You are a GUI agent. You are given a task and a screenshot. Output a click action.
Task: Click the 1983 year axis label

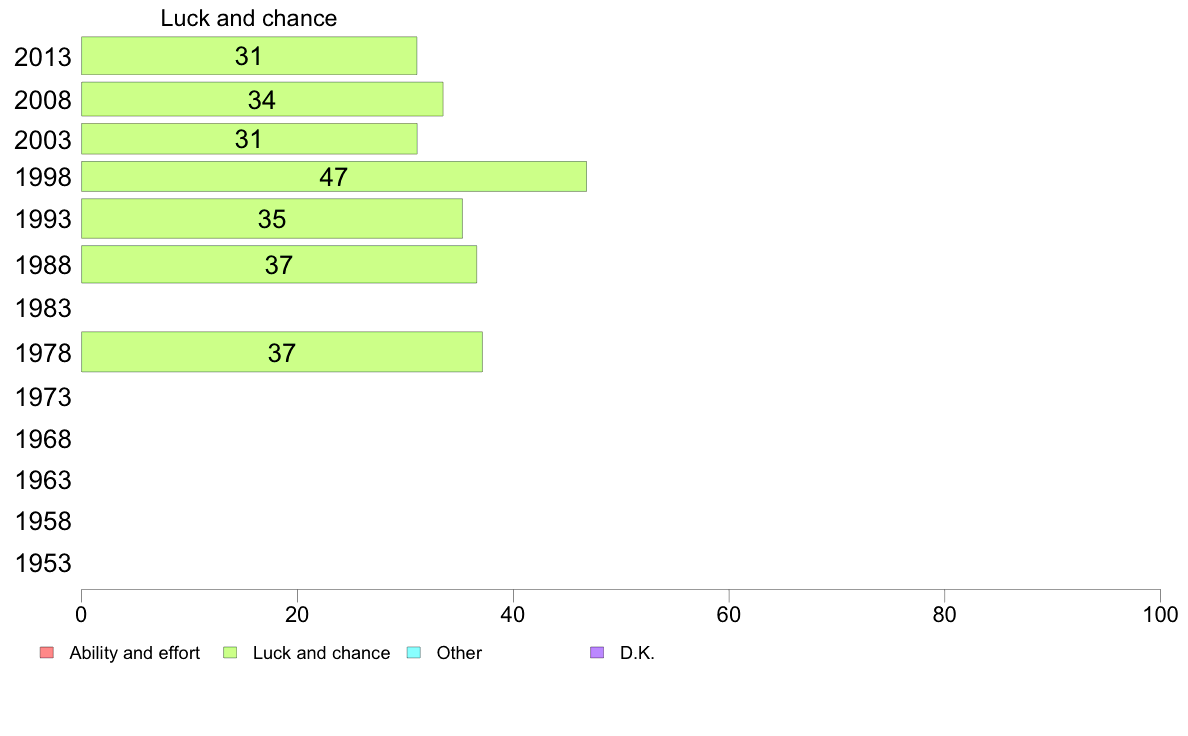[43, 308]
